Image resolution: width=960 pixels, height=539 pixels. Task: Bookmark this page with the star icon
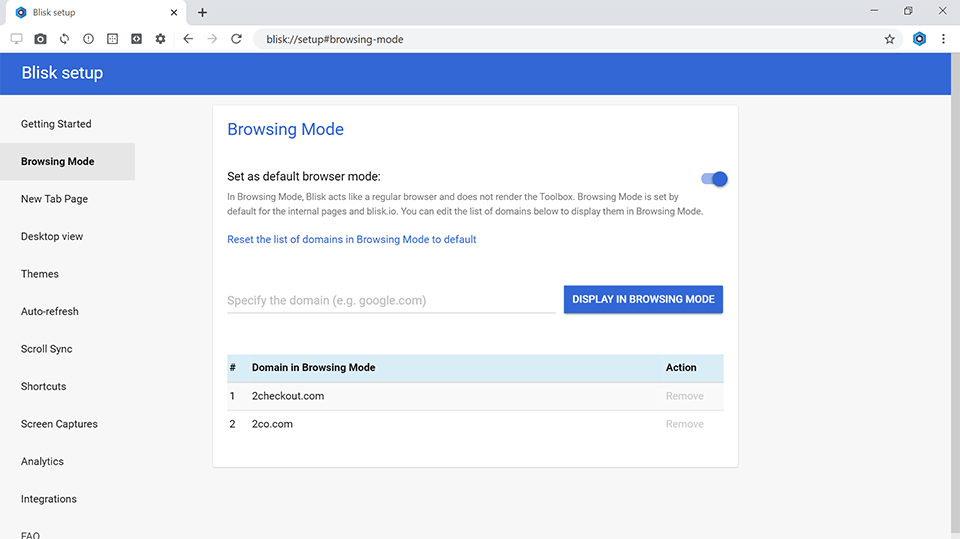tap(890, 39)
